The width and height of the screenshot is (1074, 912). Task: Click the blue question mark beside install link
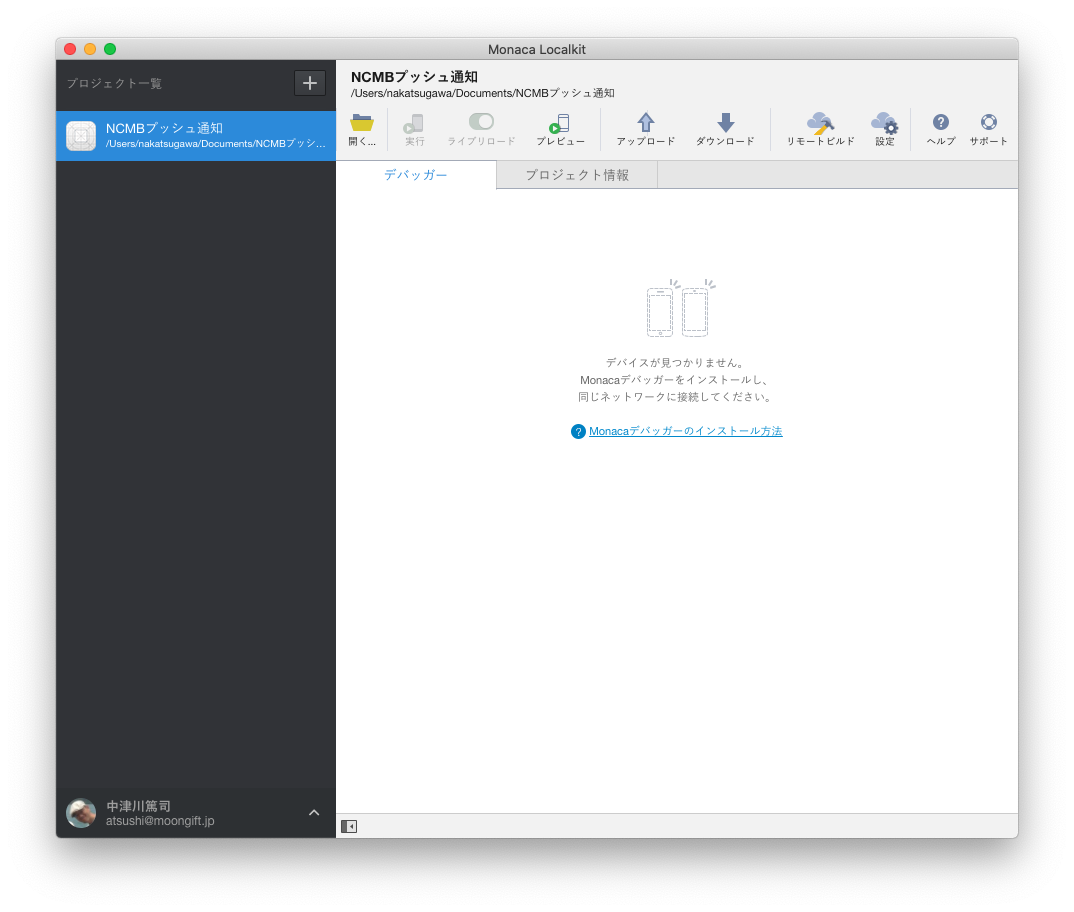578,432
